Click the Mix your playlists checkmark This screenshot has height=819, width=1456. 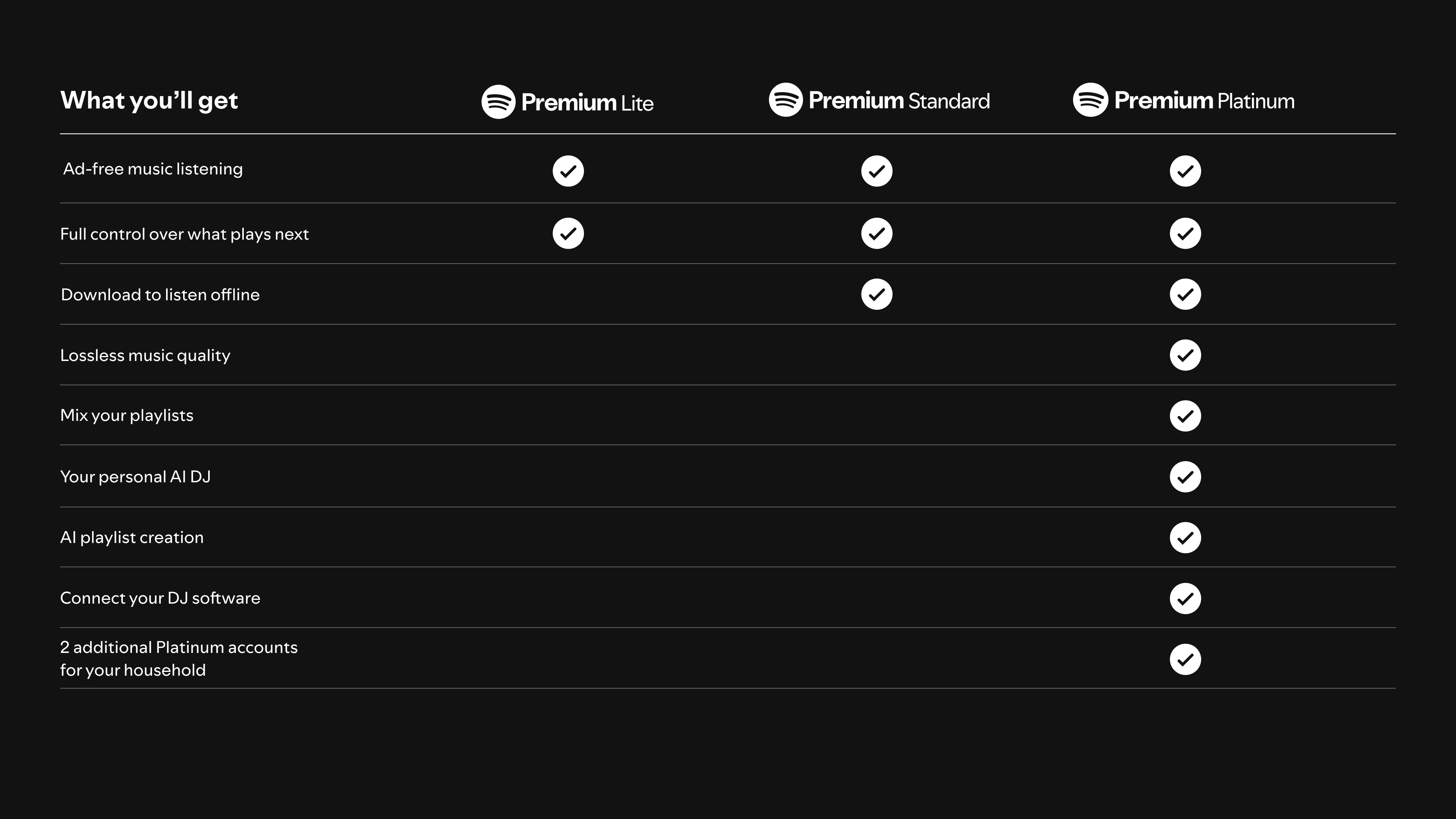1185,416
